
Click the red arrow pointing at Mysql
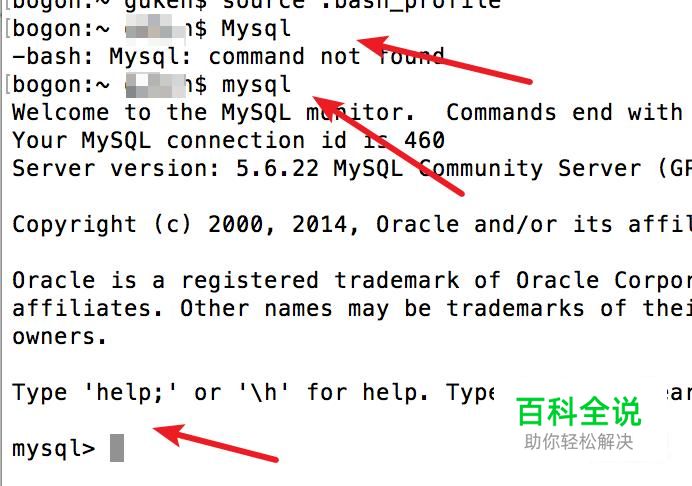pos(444,60)
